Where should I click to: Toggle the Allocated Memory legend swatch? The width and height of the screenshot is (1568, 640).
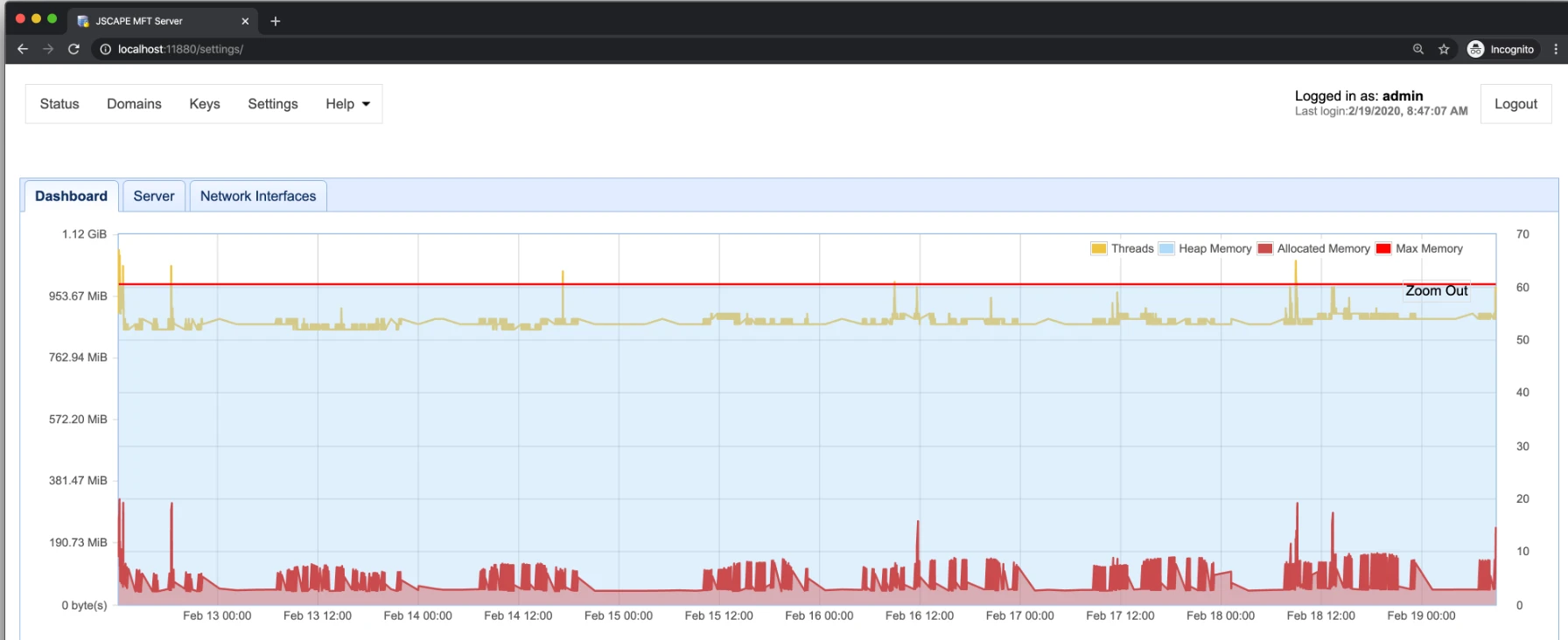[x=1265, y=248]
